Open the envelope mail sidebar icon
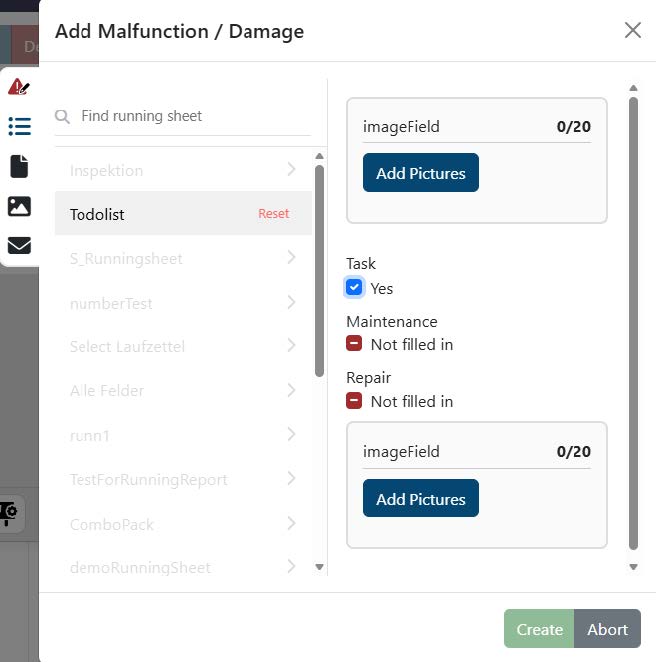Image resolution: width=656 pixels, height=662 pixels. pos(19,245)
